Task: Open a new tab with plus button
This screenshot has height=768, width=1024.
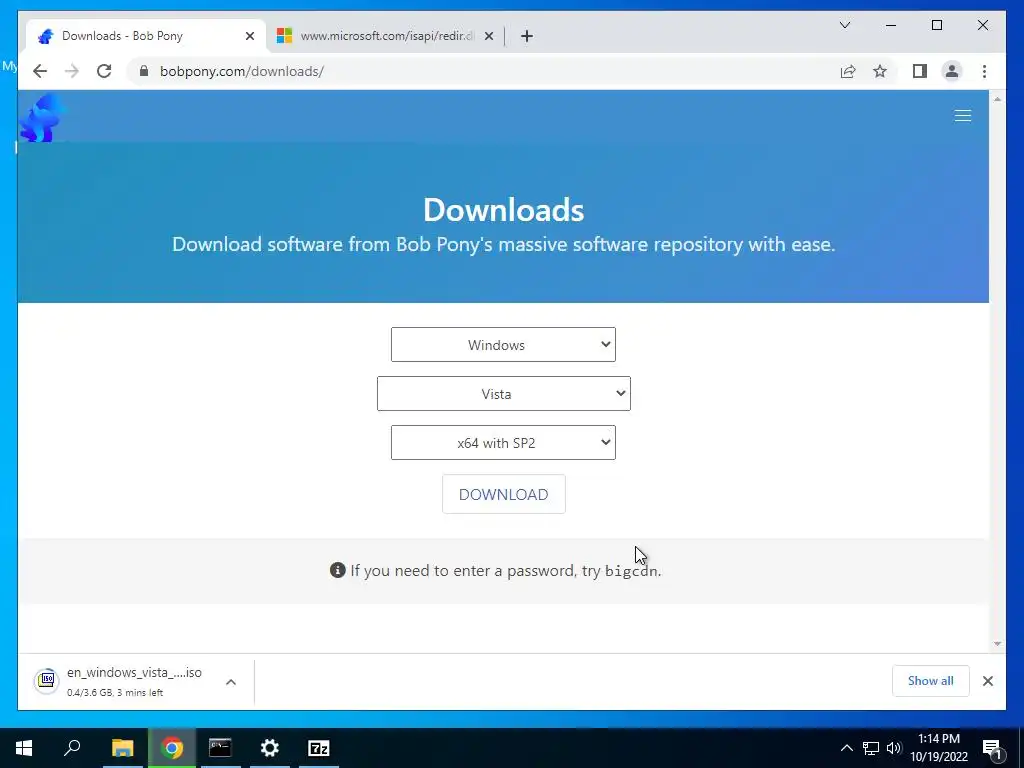Action: [x=527, y=36]
